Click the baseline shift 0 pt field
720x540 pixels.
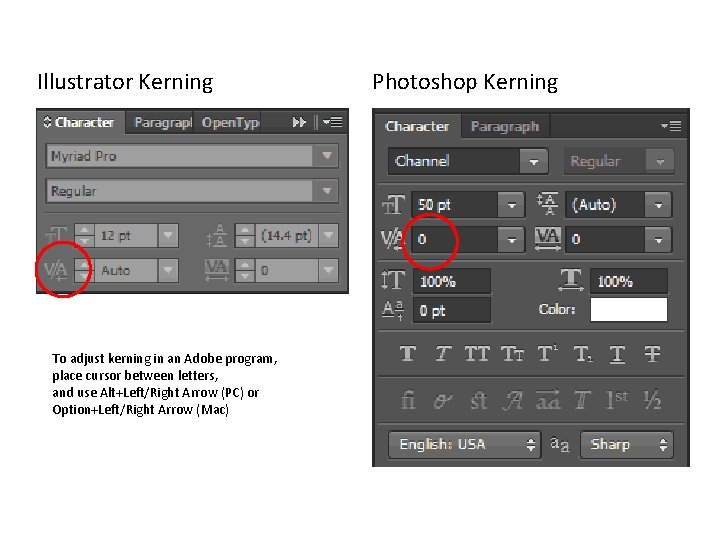(x=452, y=310)
